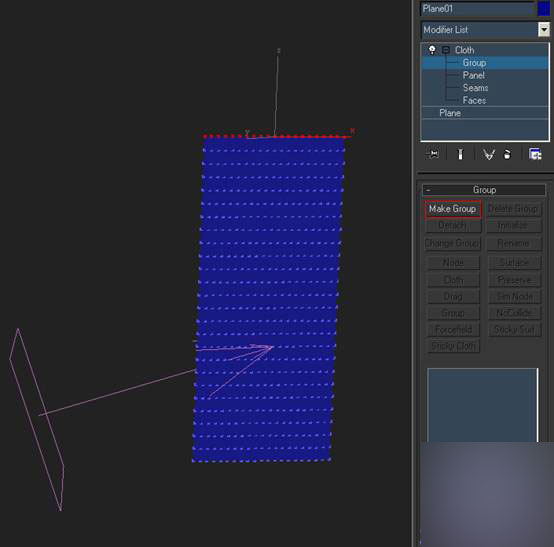Collapse the Cloth modifier sub-object tree
The image size is (554, 547).
446,50
